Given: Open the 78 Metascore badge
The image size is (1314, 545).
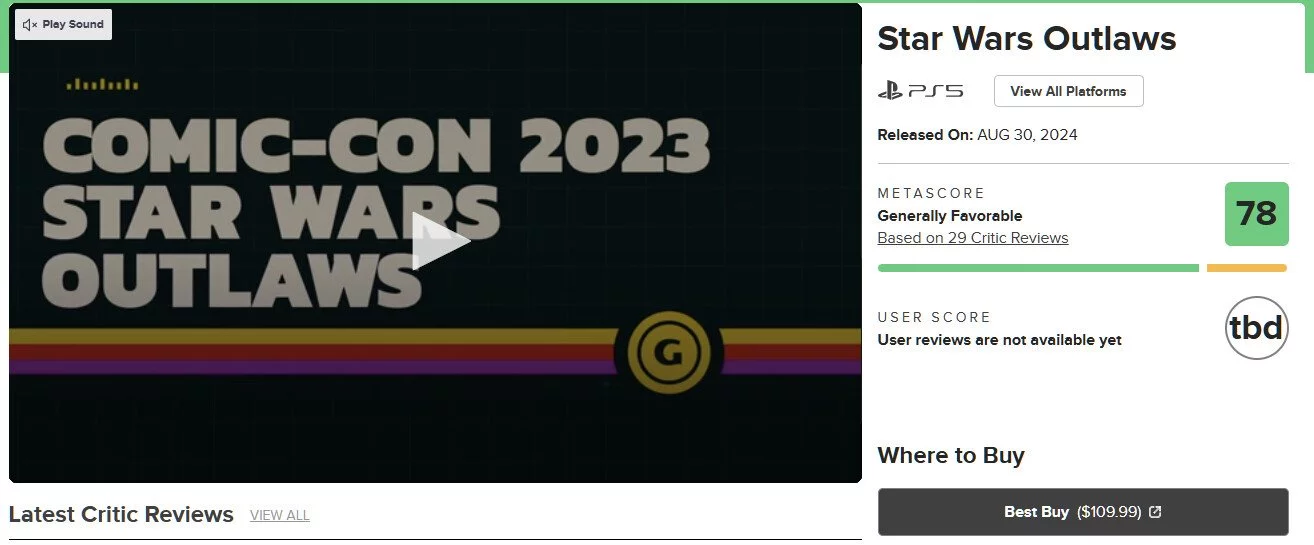Looking at the screenshot, I should pos(1256,214).
